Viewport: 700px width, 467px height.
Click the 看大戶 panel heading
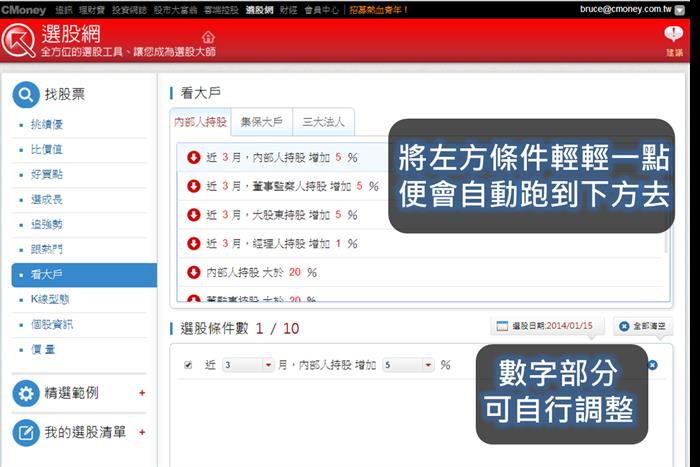(x=200, y=93)
